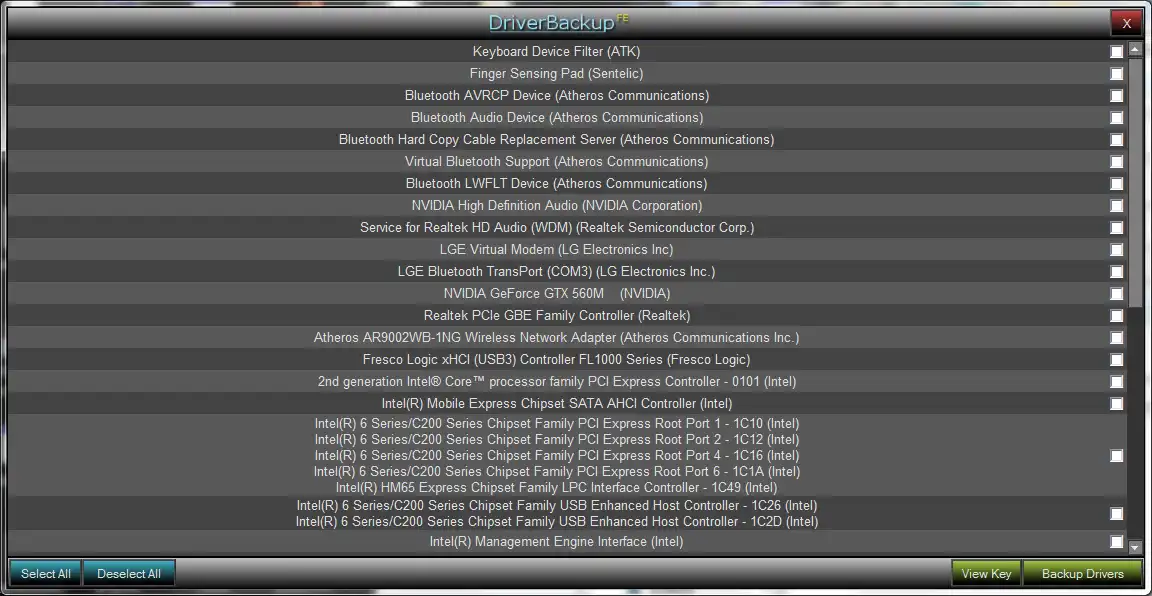The width and height of the screenshot is (1152, 596).
Task: Tick NVIDIA High Definition Audio checkbox
Action: [1117, 206]
